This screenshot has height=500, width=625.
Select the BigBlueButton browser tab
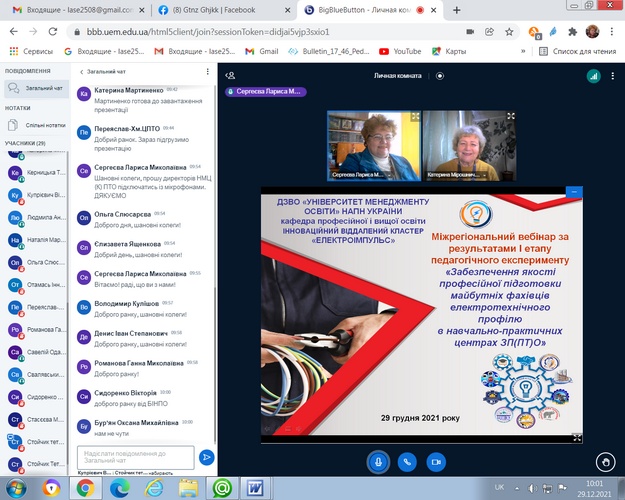369,10
